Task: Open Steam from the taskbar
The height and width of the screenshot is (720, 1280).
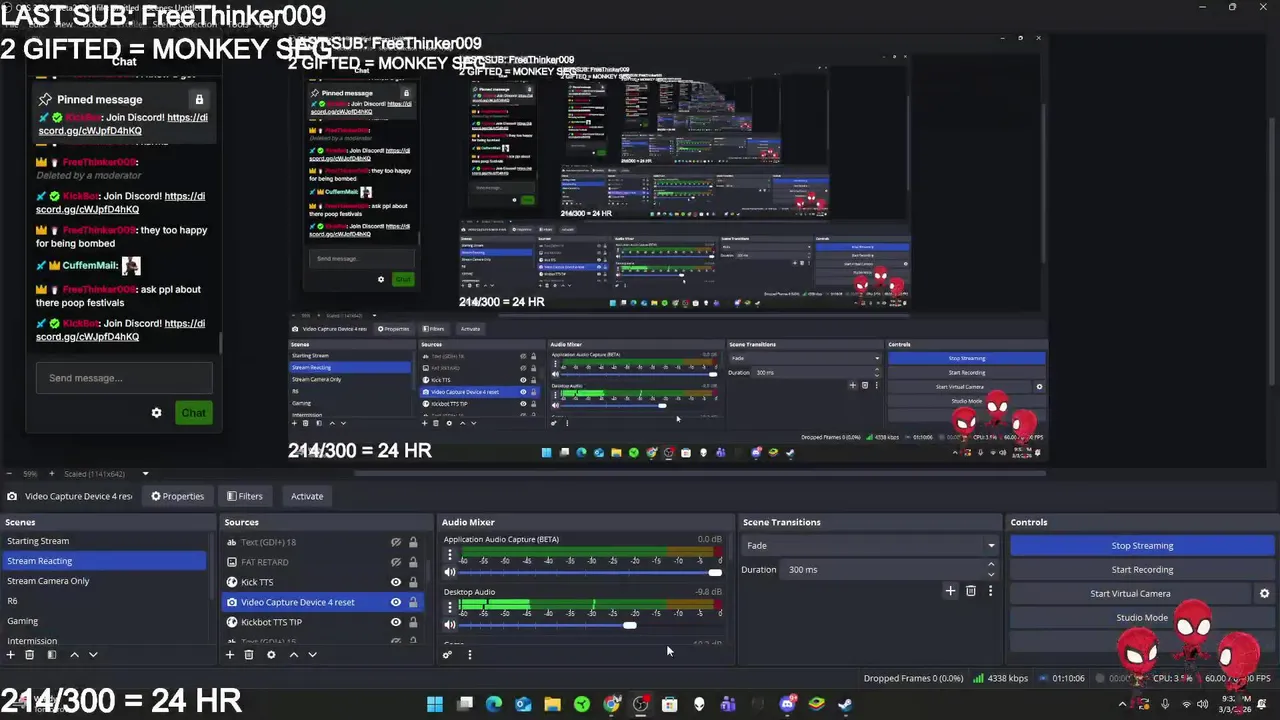Action: point(845,704)
